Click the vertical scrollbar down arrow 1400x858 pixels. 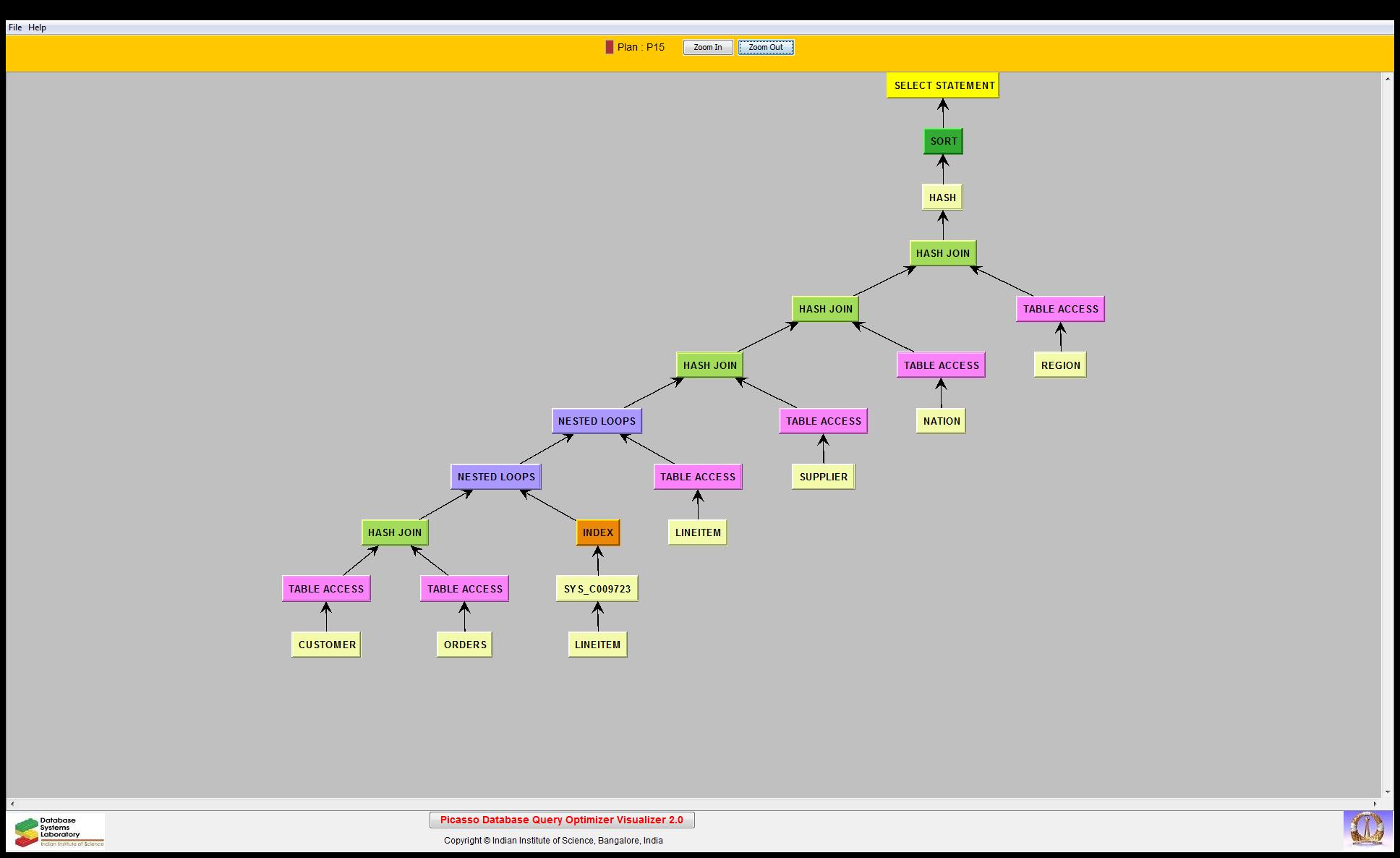tap(1387, 792)
